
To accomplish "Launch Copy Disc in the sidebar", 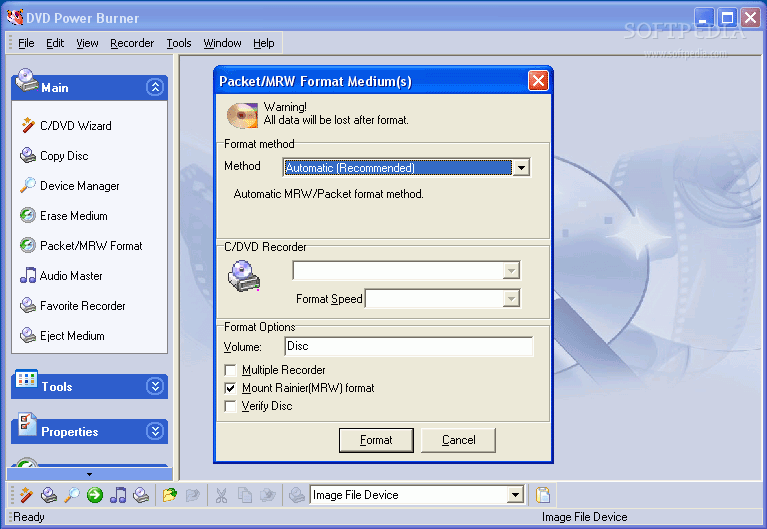I will [54, 156].
